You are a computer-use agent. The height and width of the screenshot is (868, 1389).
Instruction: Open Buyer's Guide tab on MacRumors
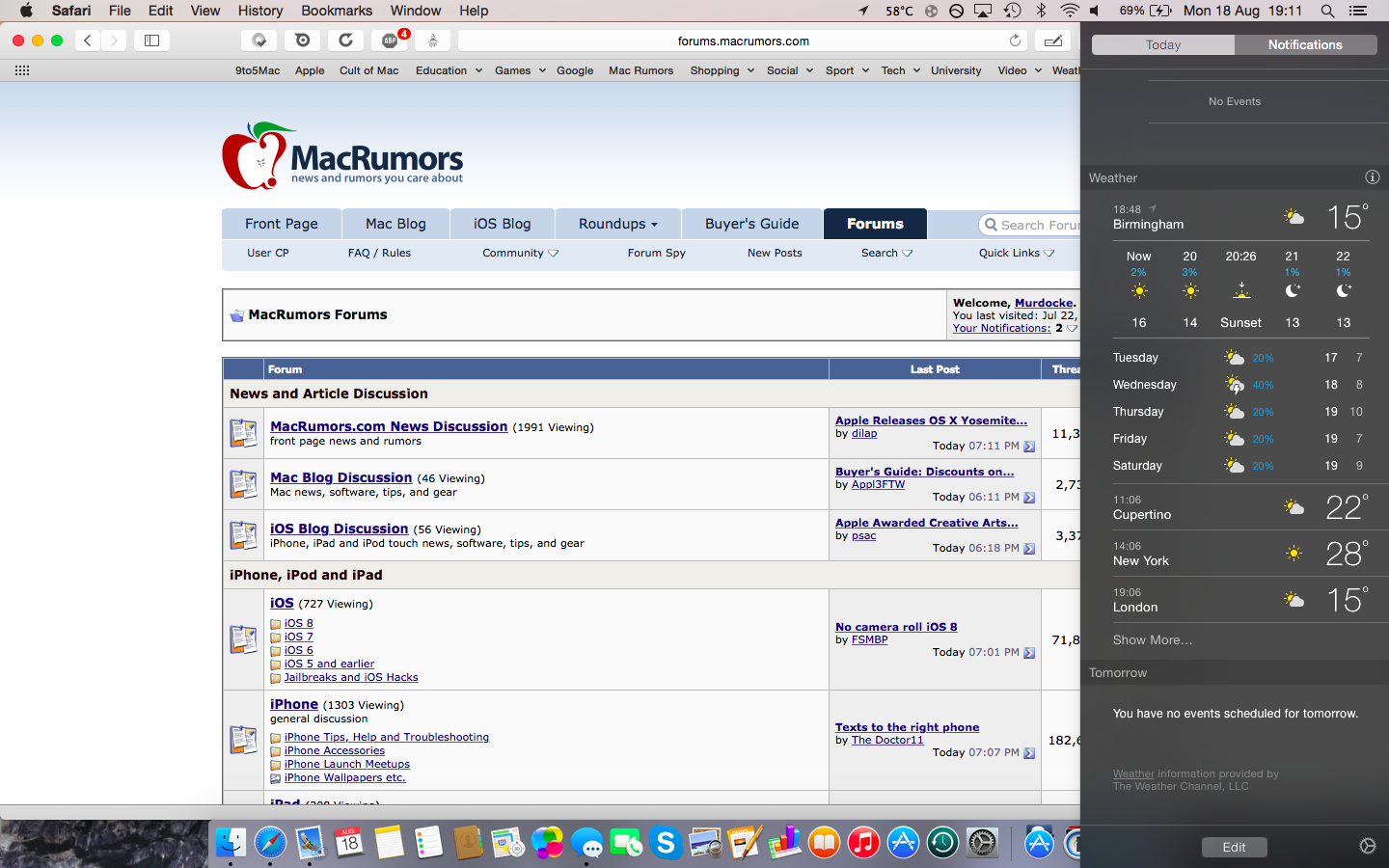[x=752, y=224]
